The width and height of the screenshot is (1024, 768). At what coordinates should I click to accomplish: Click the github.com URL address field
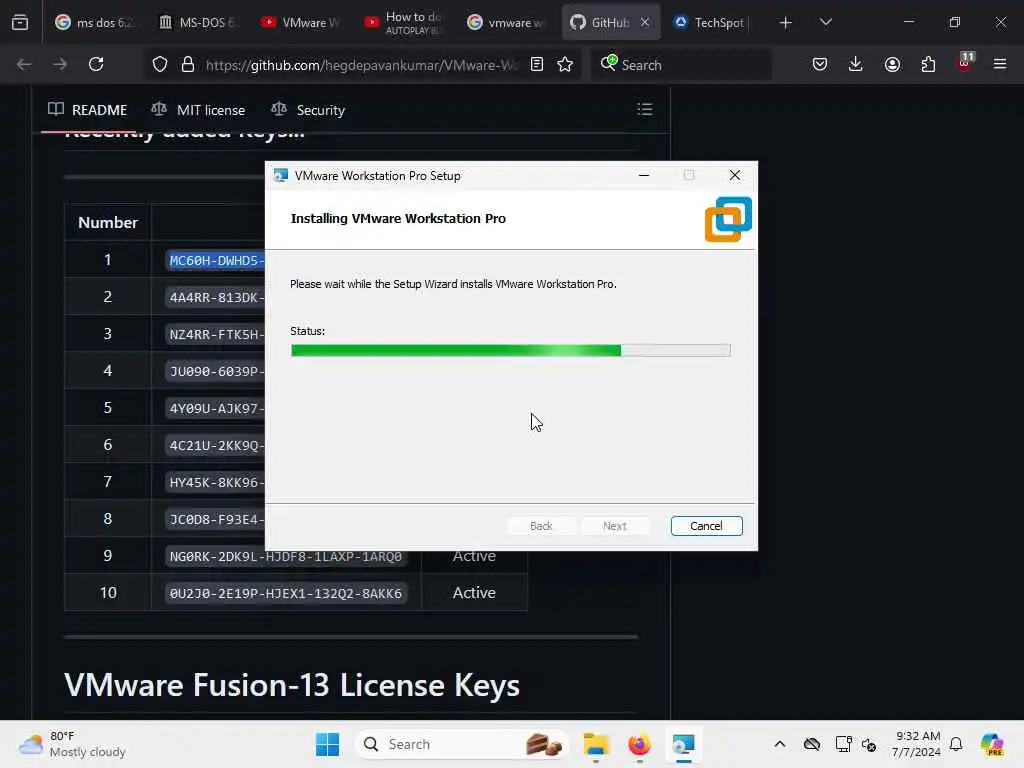click(362, 65)
